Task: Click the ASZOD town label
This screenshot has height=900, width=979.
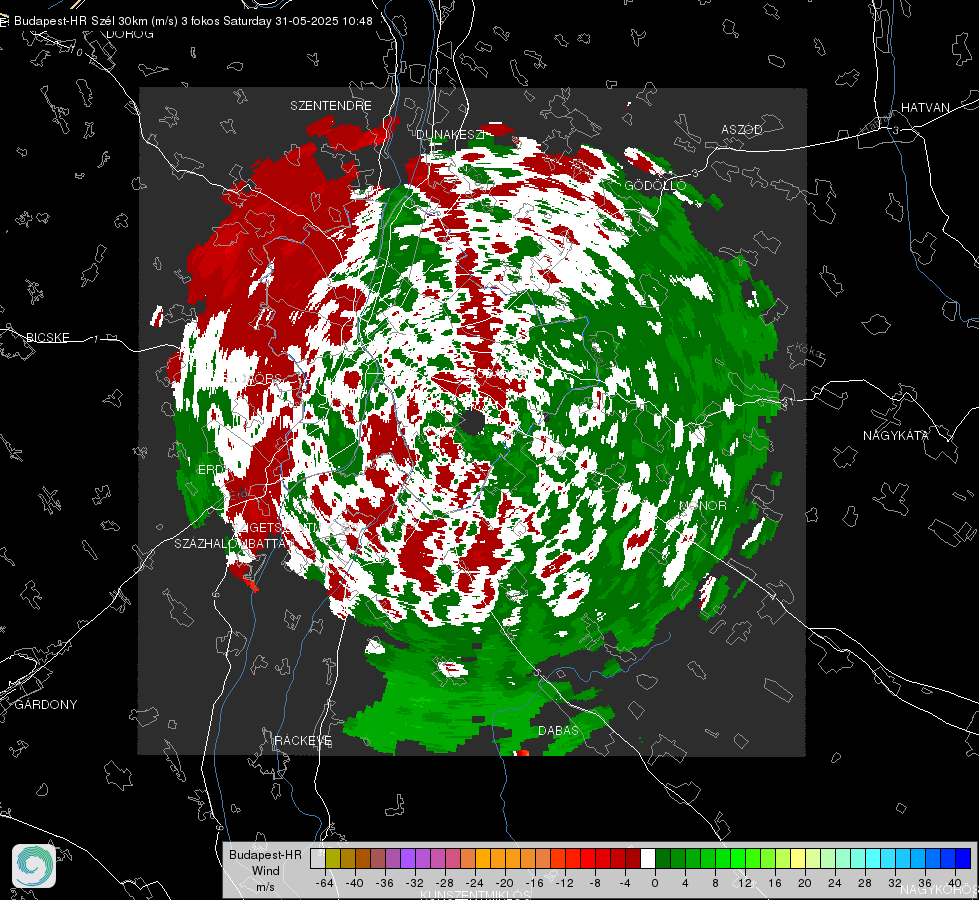Action: pos(742,129)
